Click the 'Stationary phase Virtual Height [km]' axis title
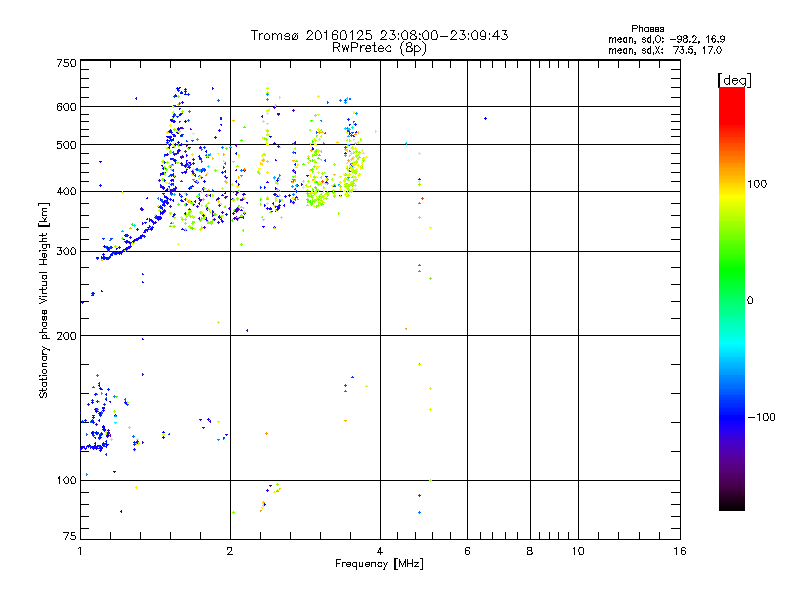The image size is (800, 600). point(44,300)
